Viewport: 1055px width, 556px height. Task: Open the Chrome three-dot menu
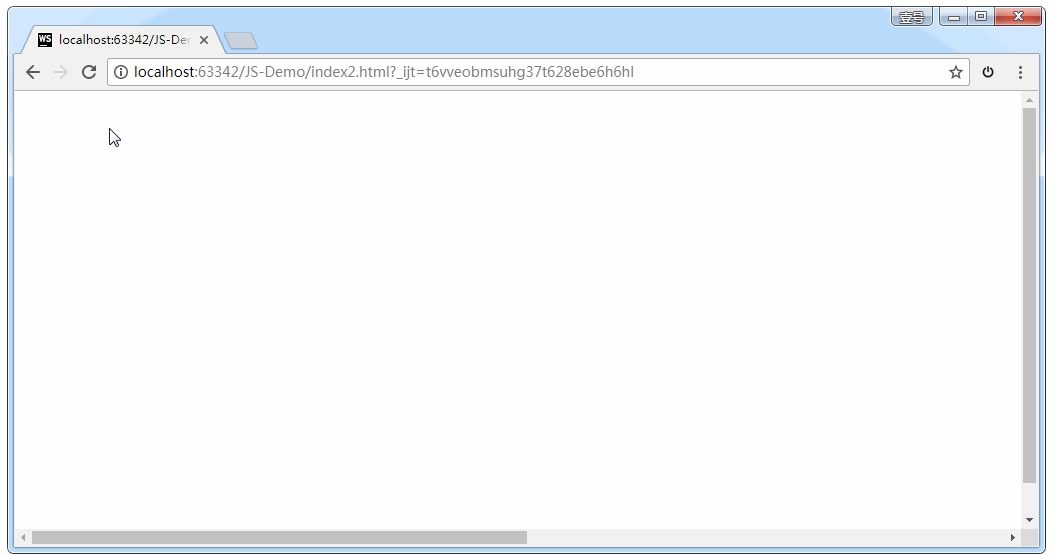click(x=1020, y=72)
